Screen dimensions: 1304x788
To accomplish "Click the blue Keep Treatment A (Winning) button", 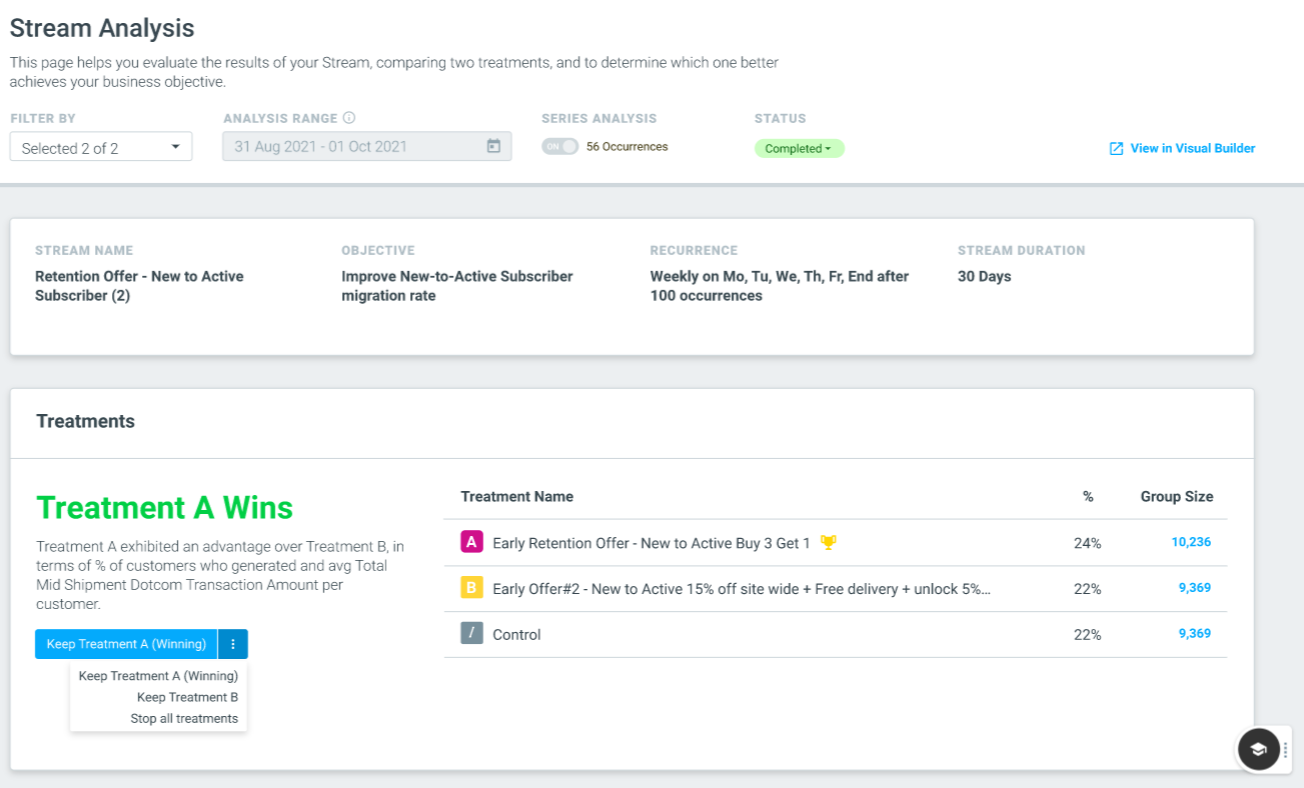I will point(126,644).
